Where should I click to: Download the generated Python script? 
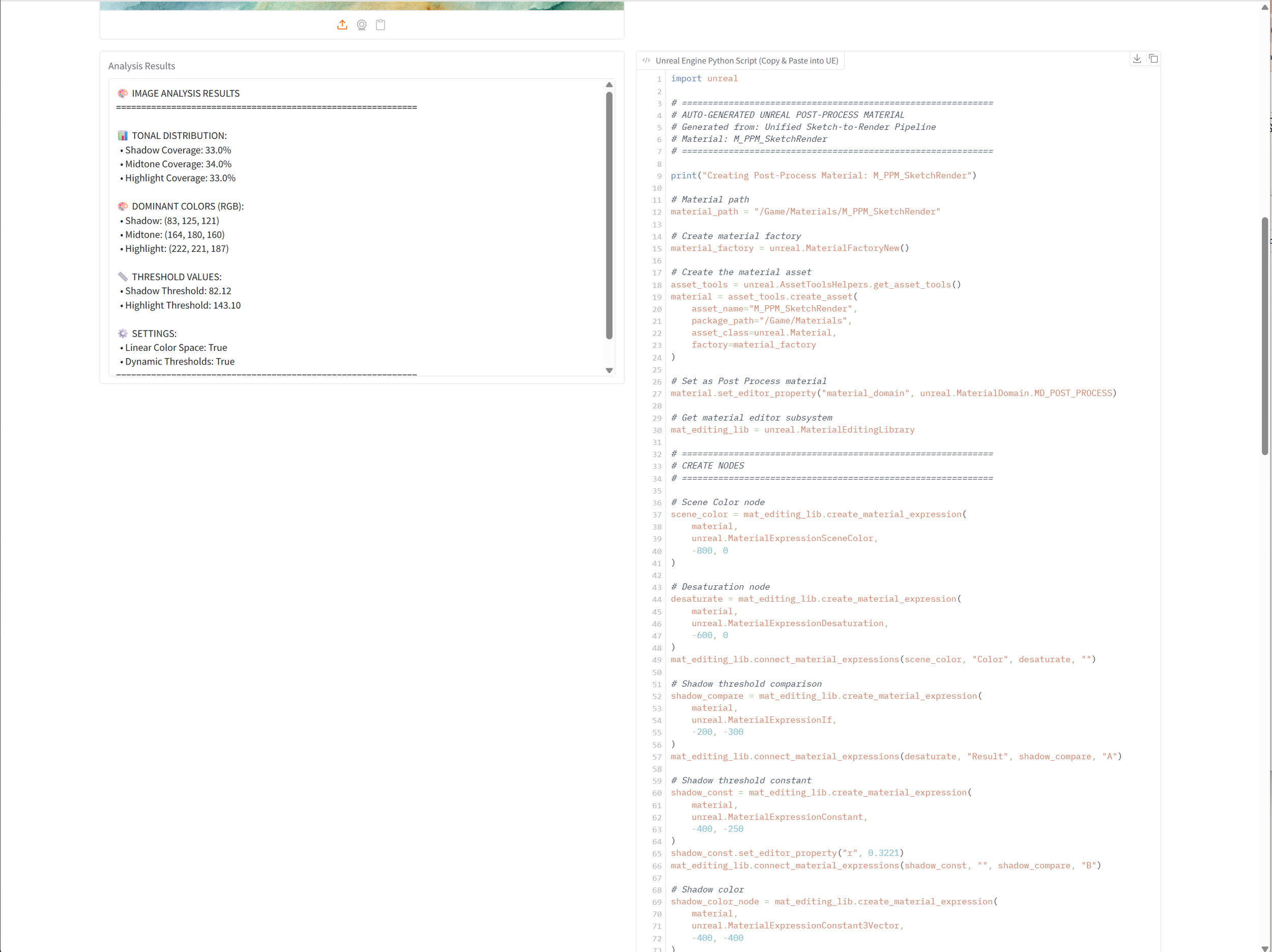click(1137, 58)
